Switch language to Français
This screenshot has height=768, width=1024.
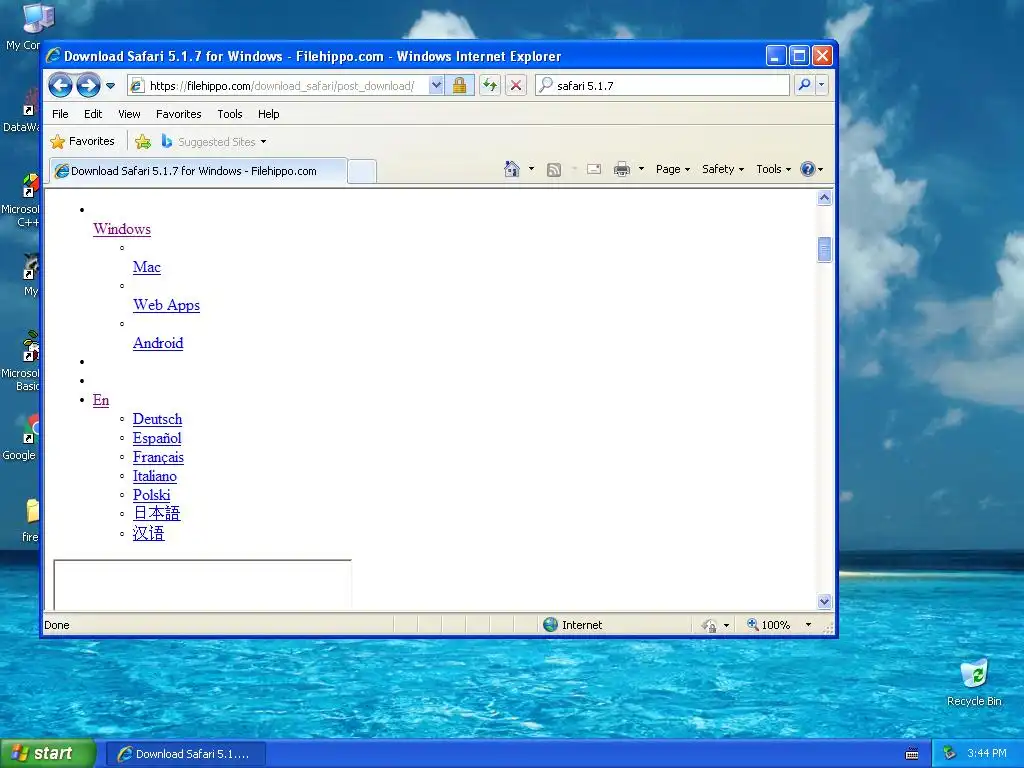pos(158,457)
